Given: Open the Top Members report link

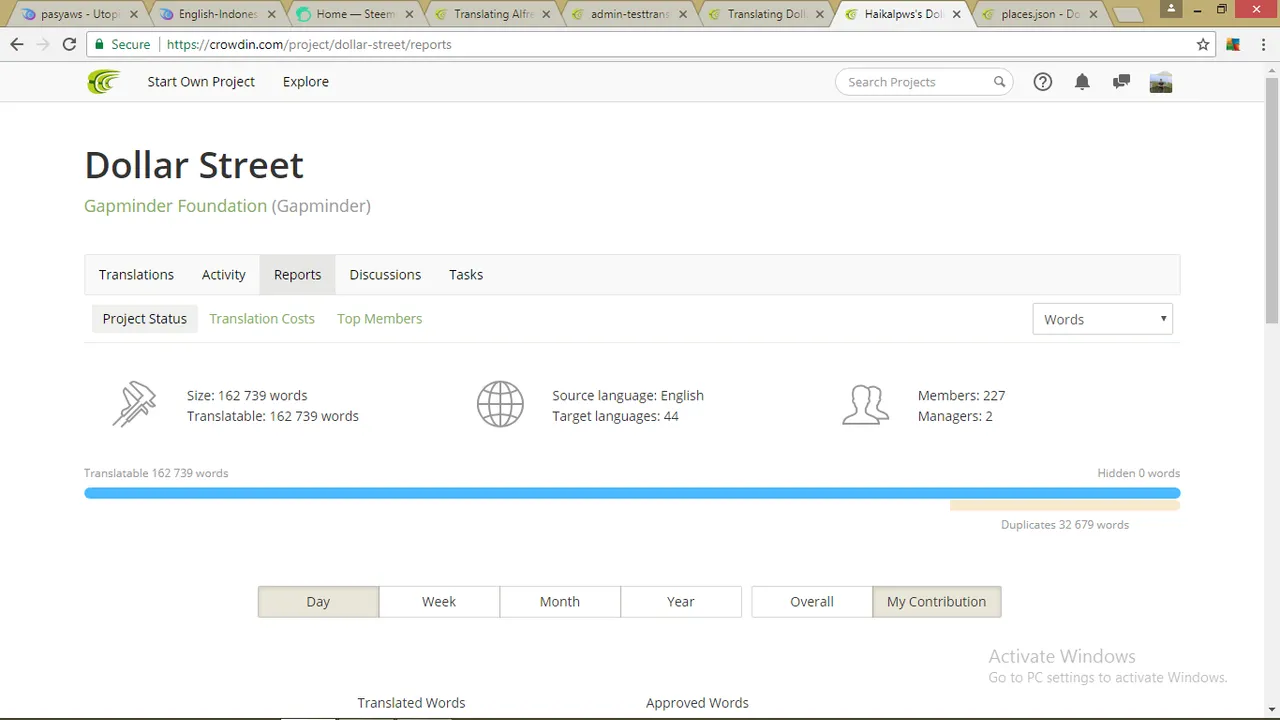Looking at the screenshot, I should (380, 319).
